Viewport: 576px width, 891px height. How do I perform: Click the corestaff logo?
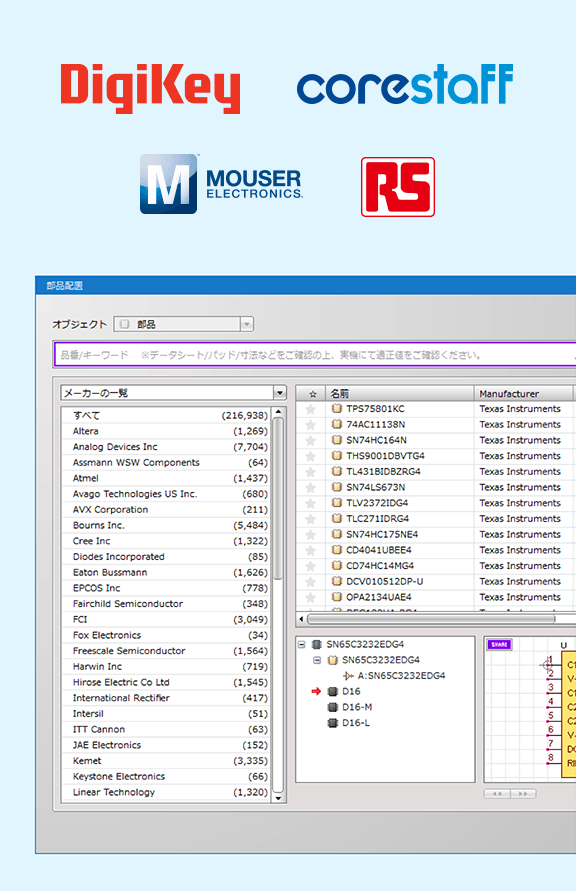(405, 84)
